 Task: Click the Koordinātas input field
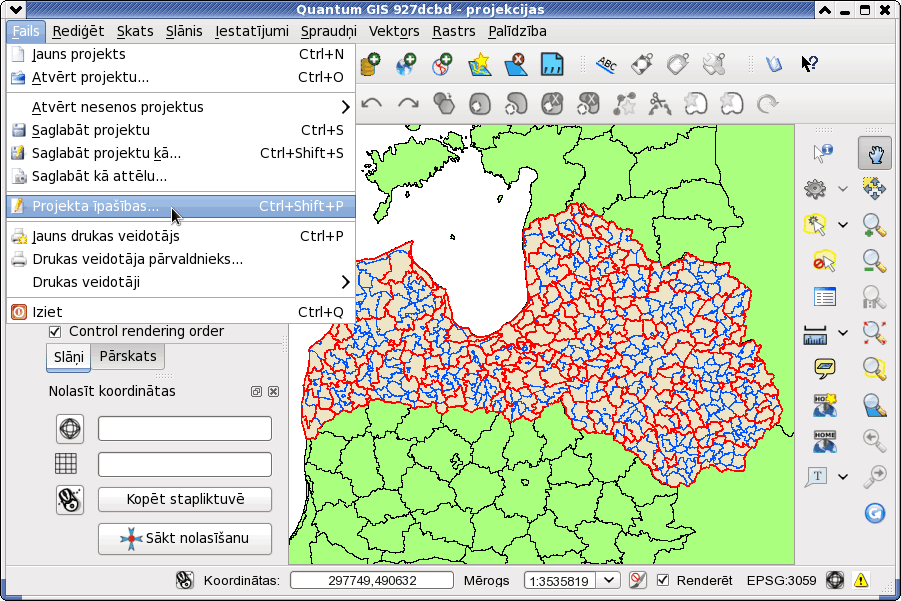[372, 580]
